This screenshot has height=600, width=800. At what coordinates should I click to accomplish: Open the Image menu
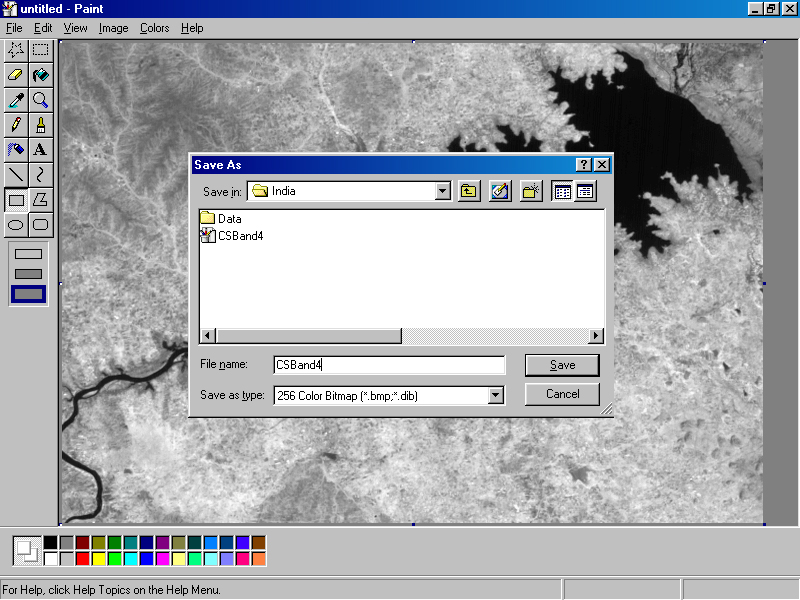point(113,28)
